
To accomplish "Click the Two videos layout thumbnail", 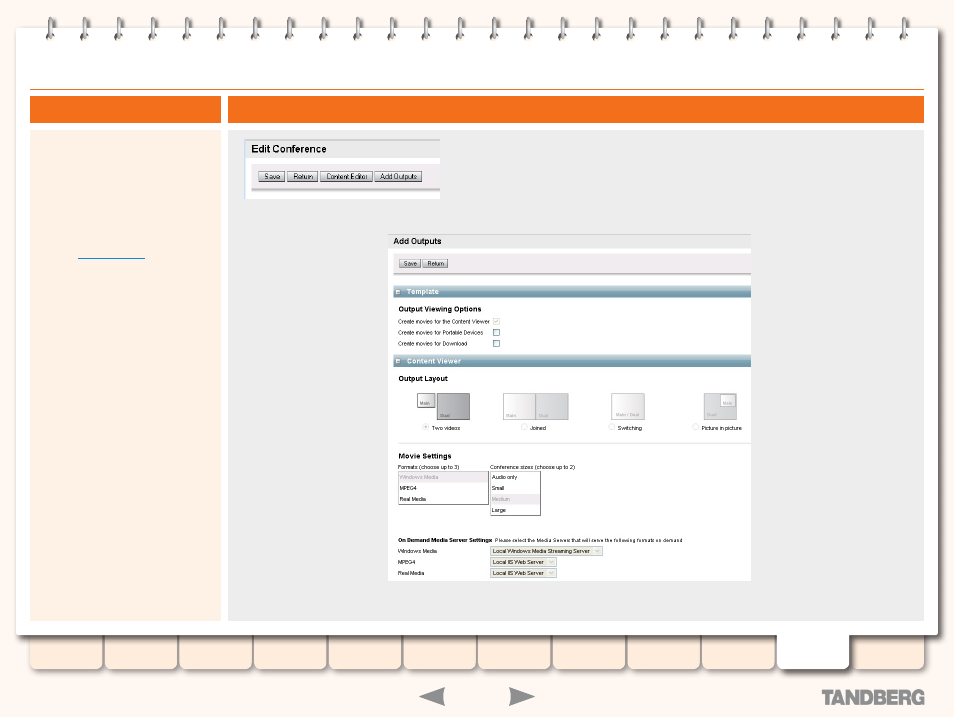I will point(444,407).
